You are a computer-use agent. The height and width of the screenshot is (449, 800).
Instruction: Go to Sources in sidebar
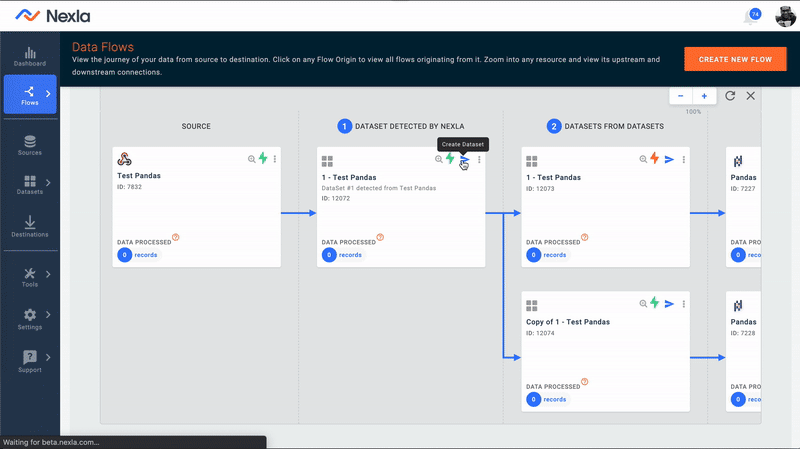(x=30, y=145)
